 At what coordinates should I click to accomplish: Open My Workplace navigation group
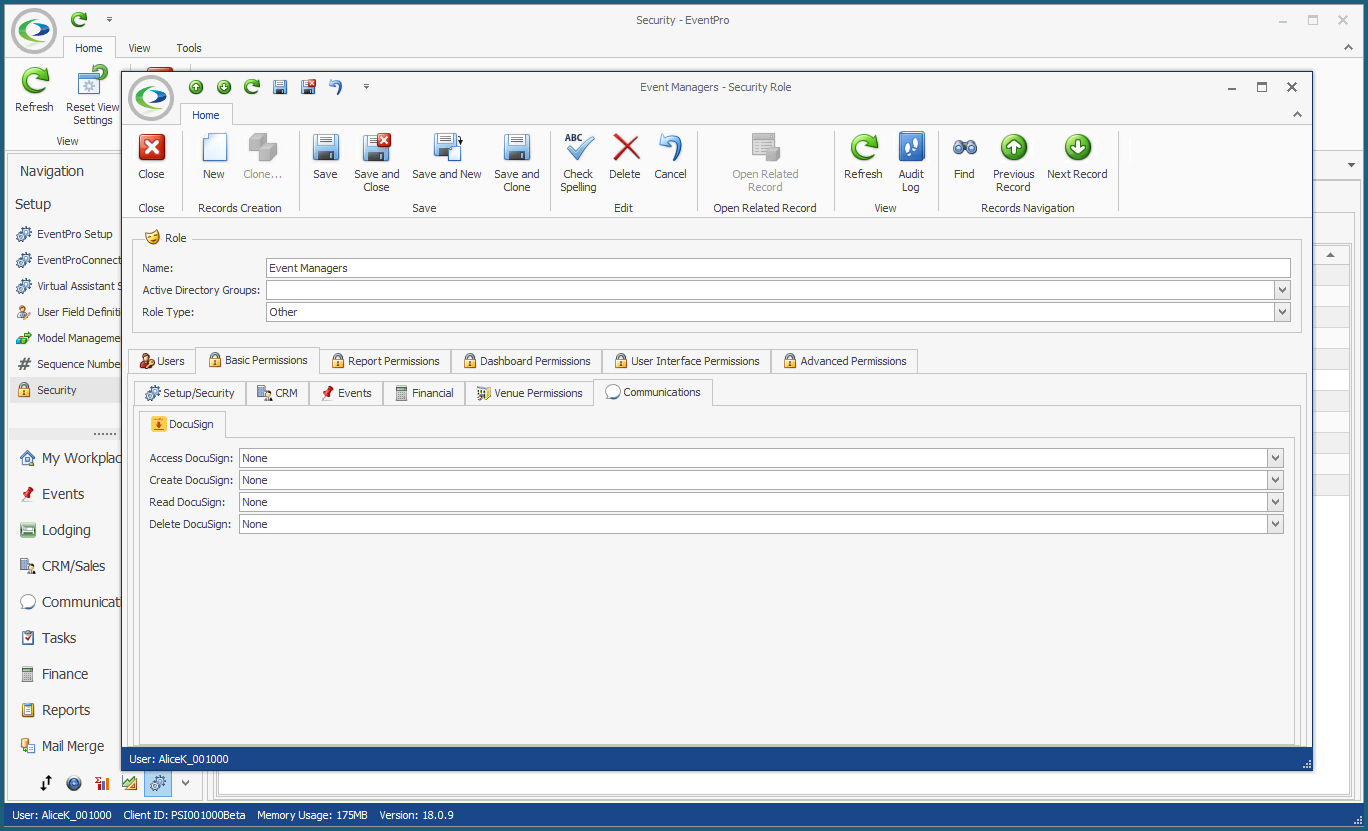tap(65, 458)
